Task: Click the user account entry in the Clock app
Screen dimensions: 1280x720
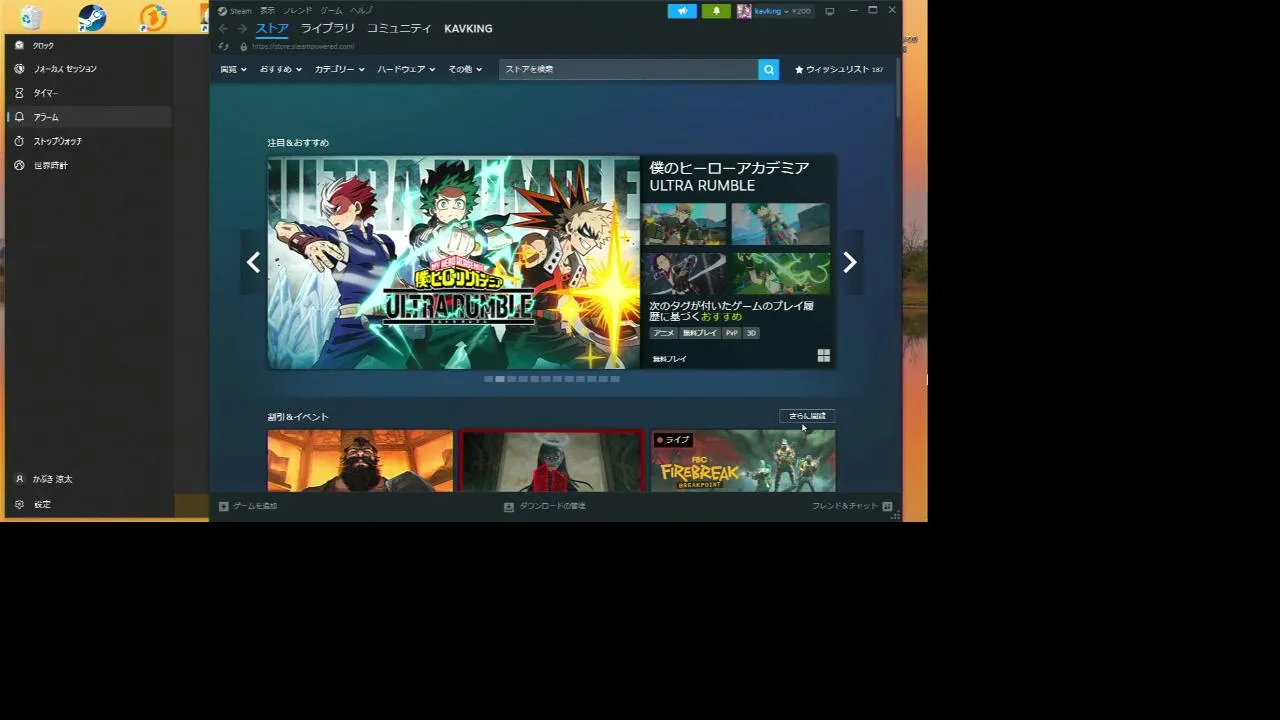Action: click(90, 479)
